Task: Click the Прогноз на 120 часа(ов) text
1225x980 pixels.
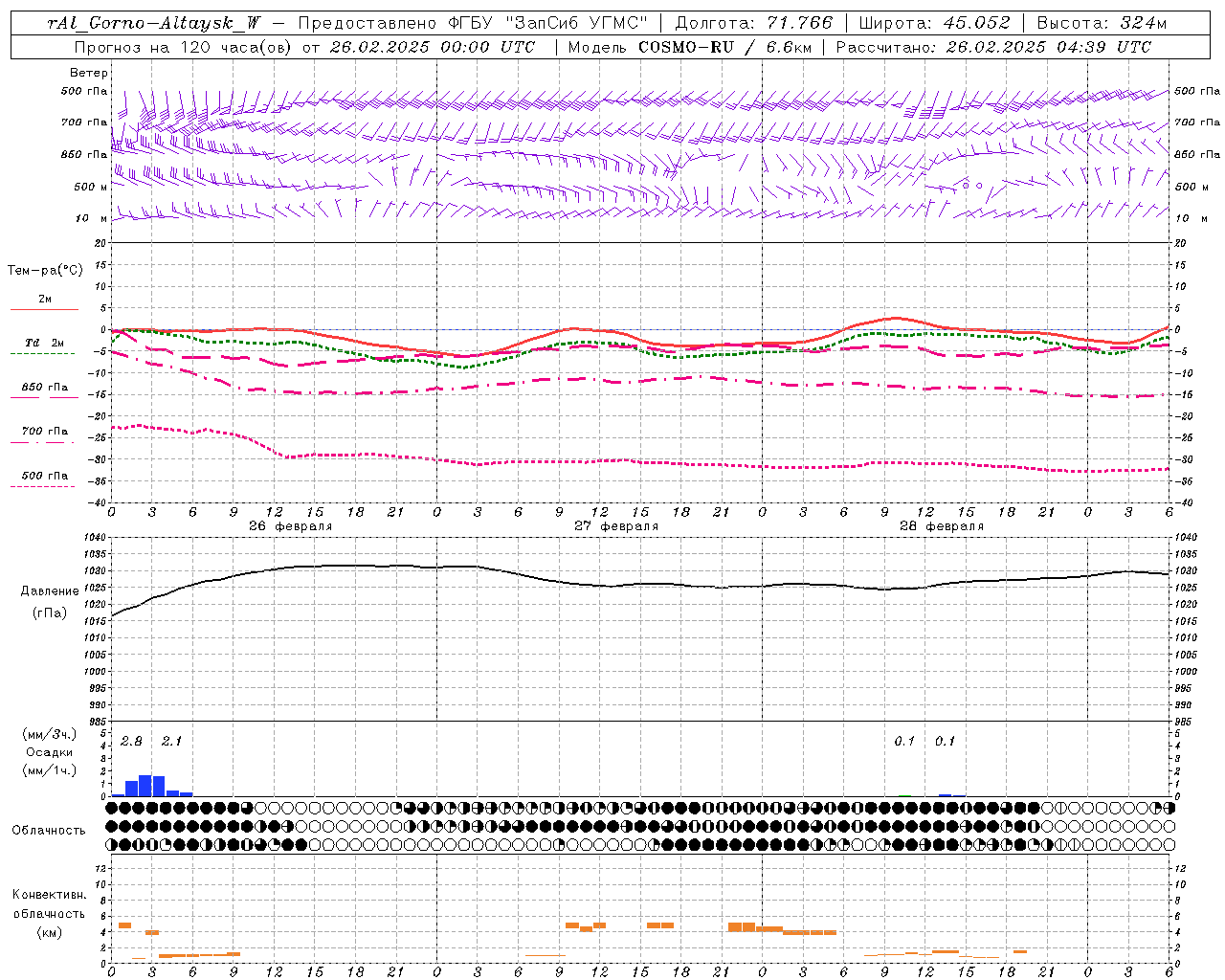Action: [185, 47]
